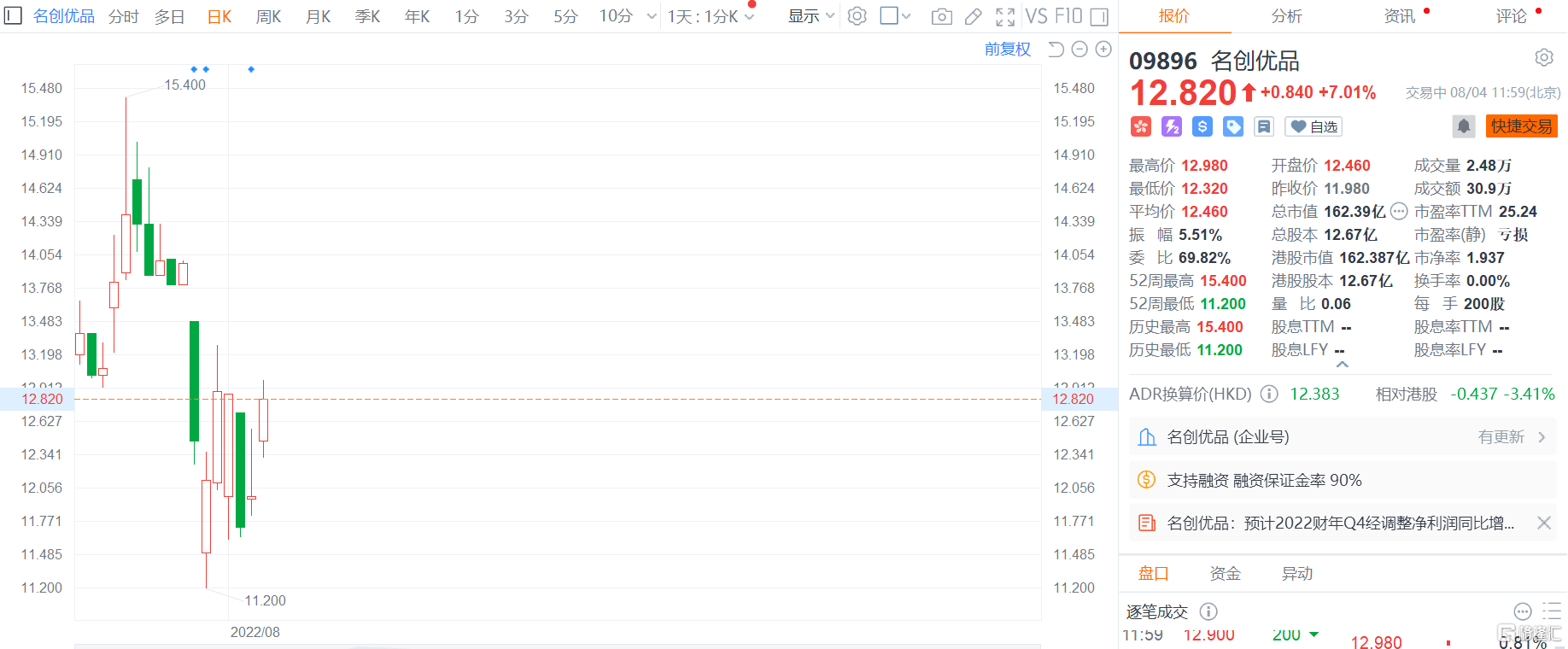
Task: Click VS compare stocks button
Action: coord(1035,16)
